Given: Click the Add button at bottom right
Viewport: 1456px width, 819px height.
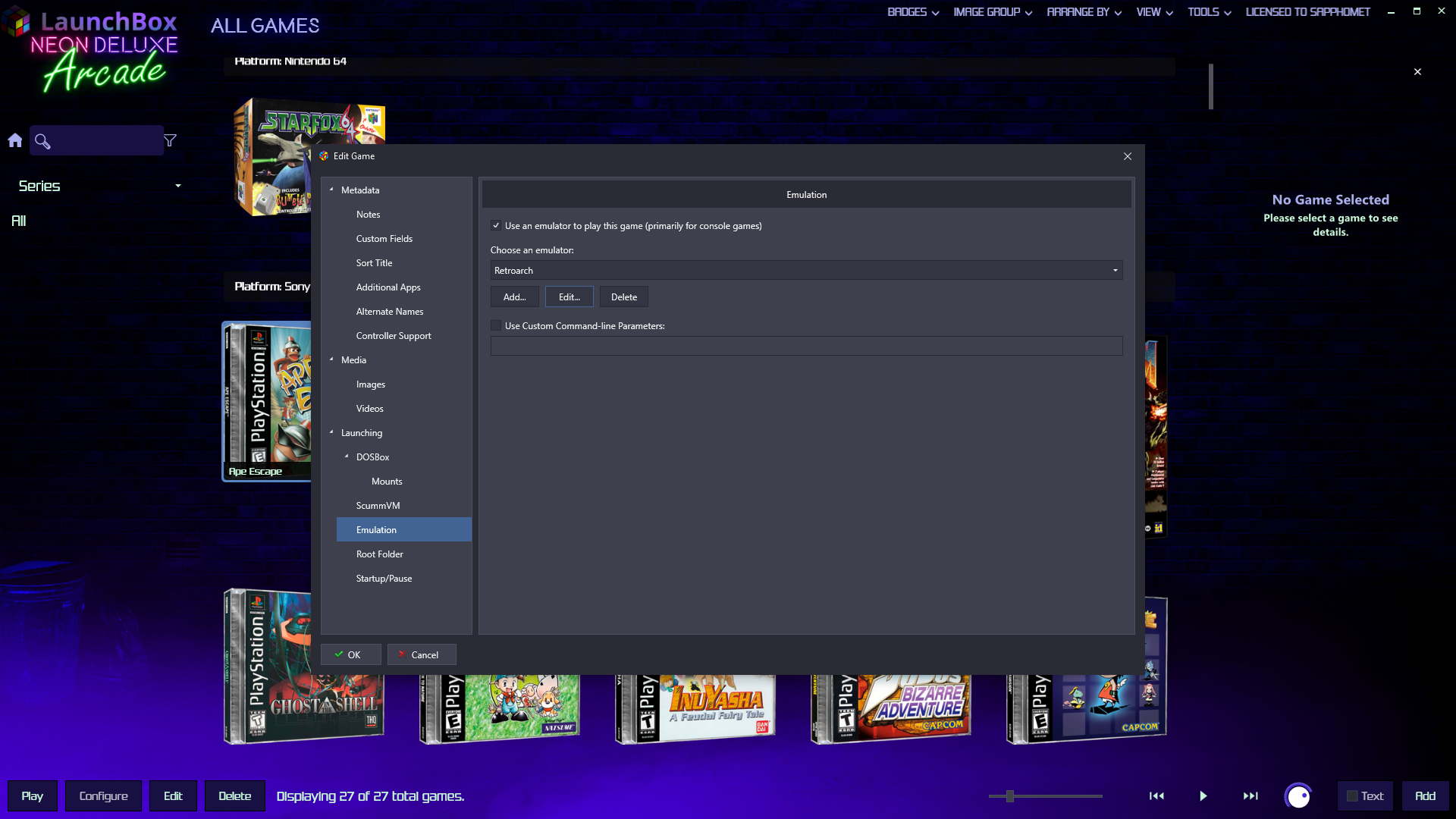Looking at the screenshot, I should coord(1425,795).
